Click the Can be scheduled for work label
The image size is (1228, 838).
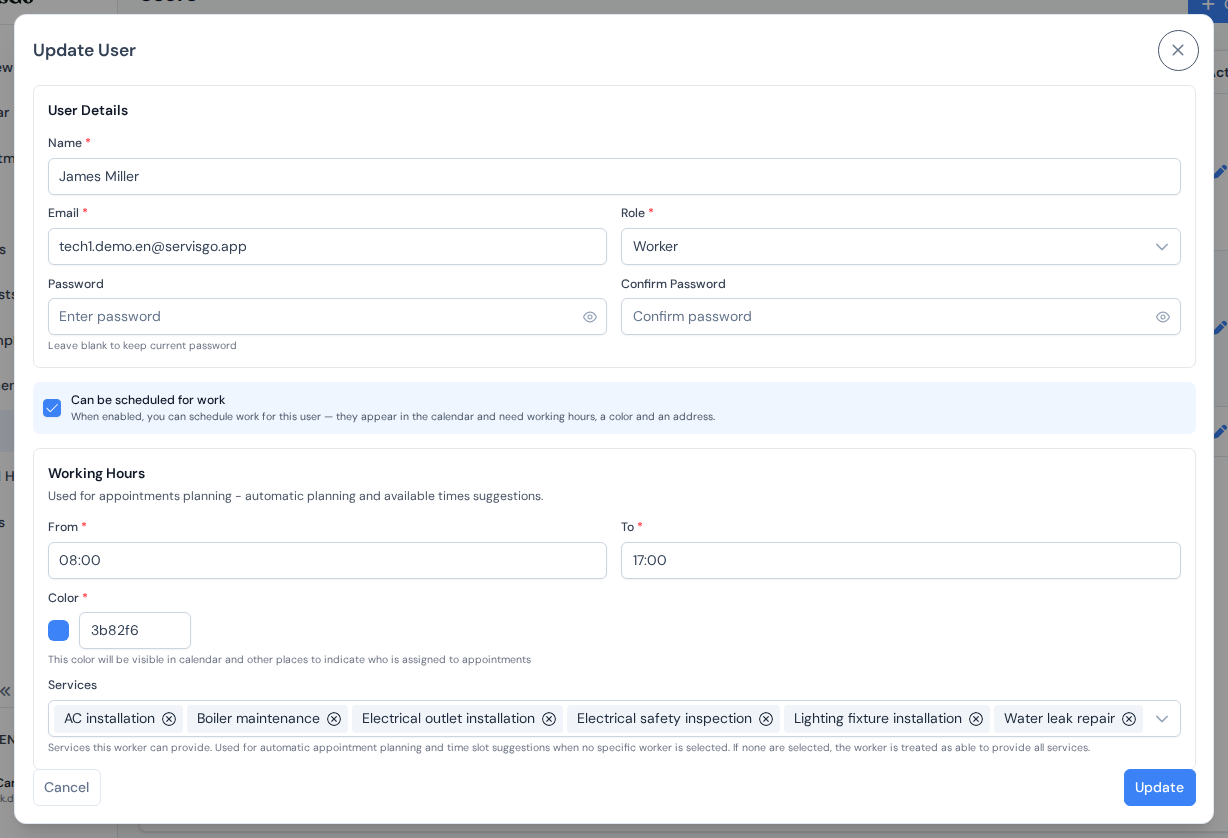(148, 400)
